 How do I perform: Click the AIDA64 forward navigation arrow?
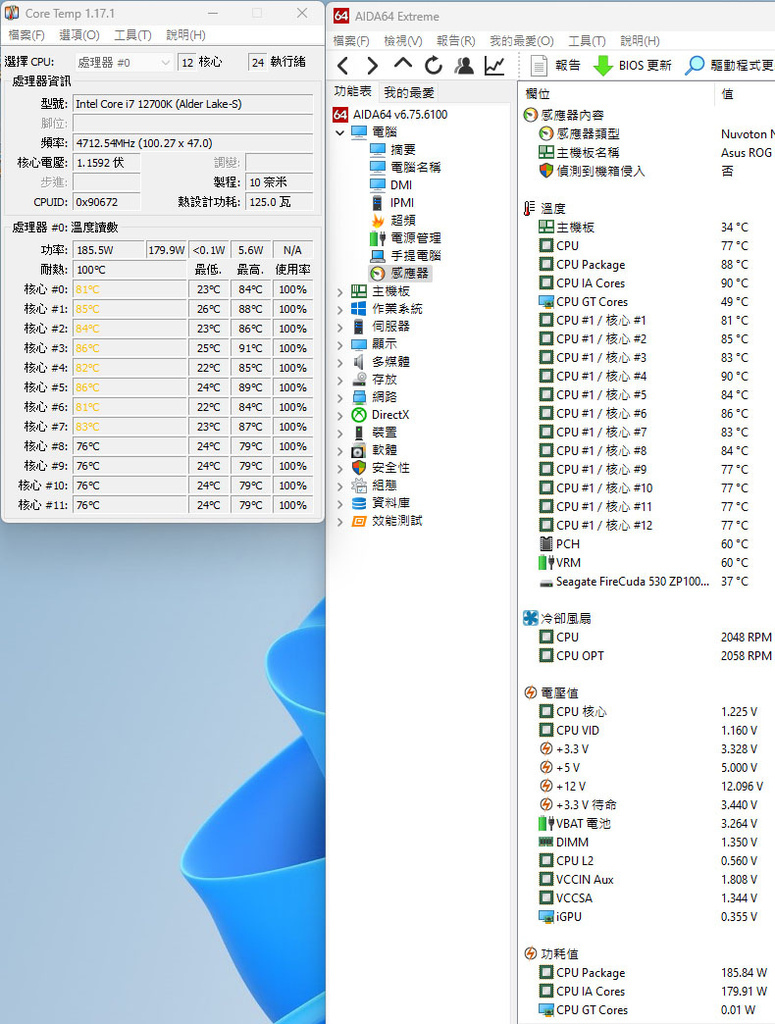coord(372,65)
